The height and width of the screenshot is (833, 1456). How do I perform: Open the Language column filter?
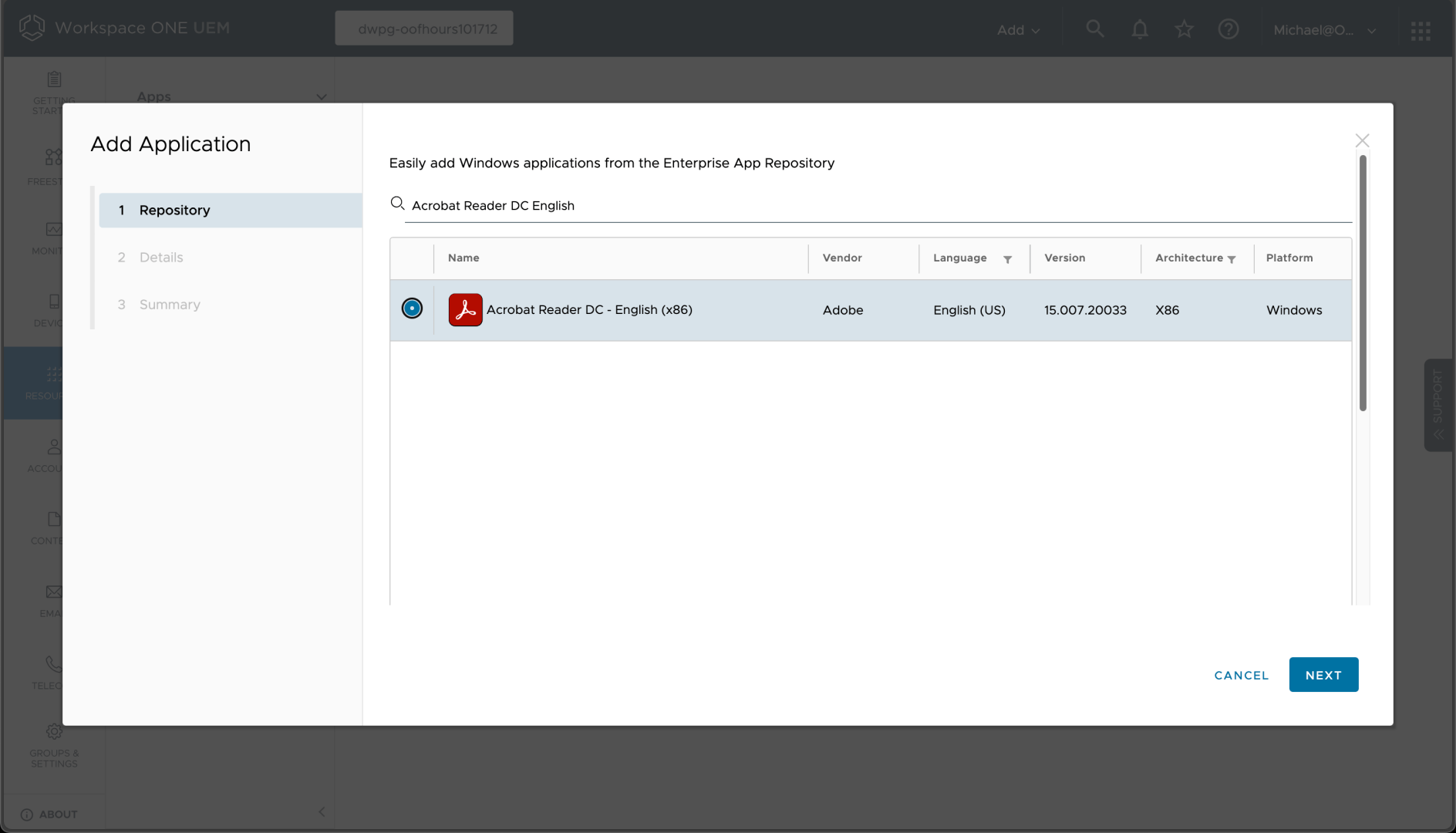click(x=1007, y=259)
